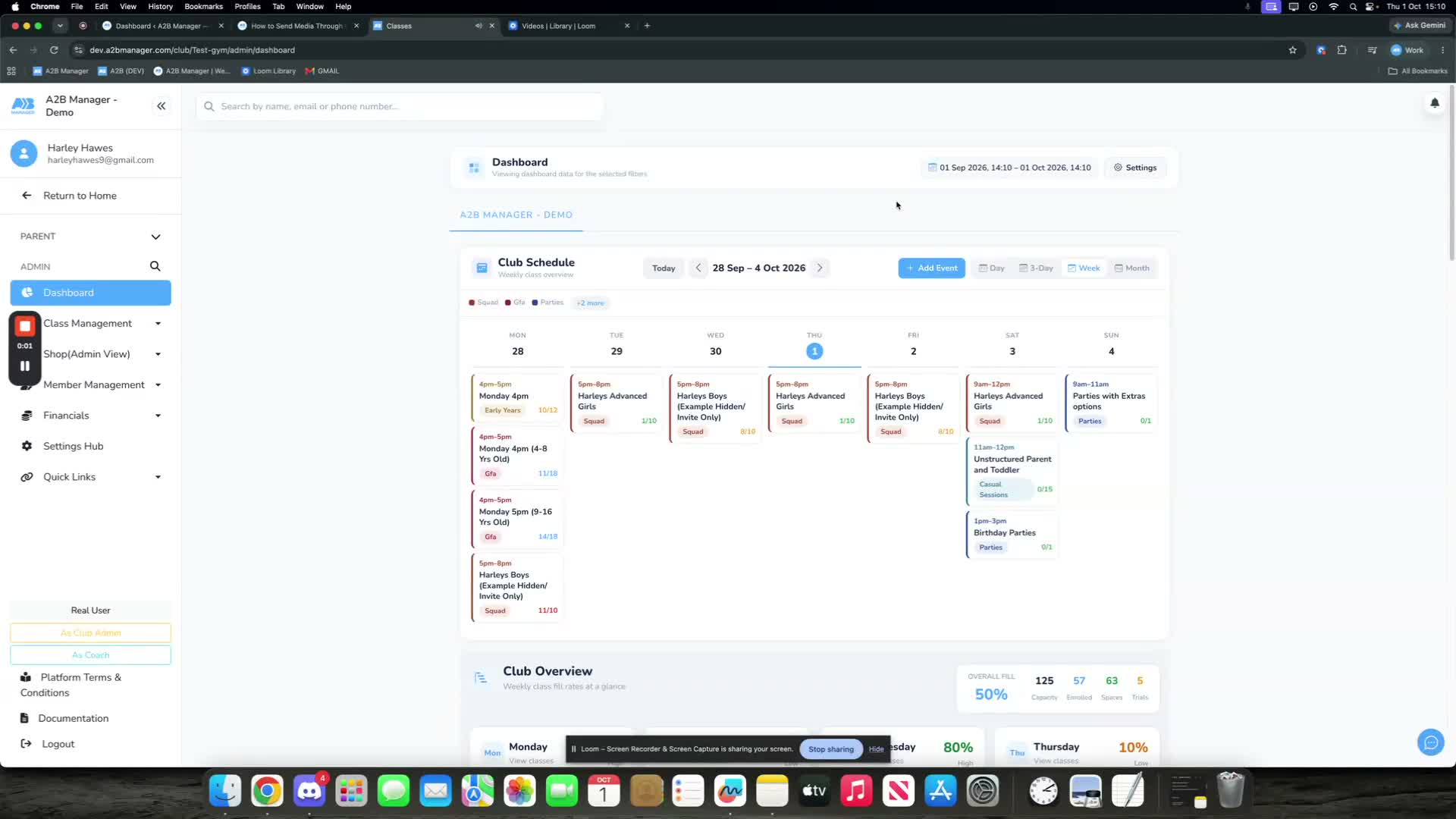Click the Financials stack icon
This screenshot has height=819, width=1456.
tap(27, 416)
